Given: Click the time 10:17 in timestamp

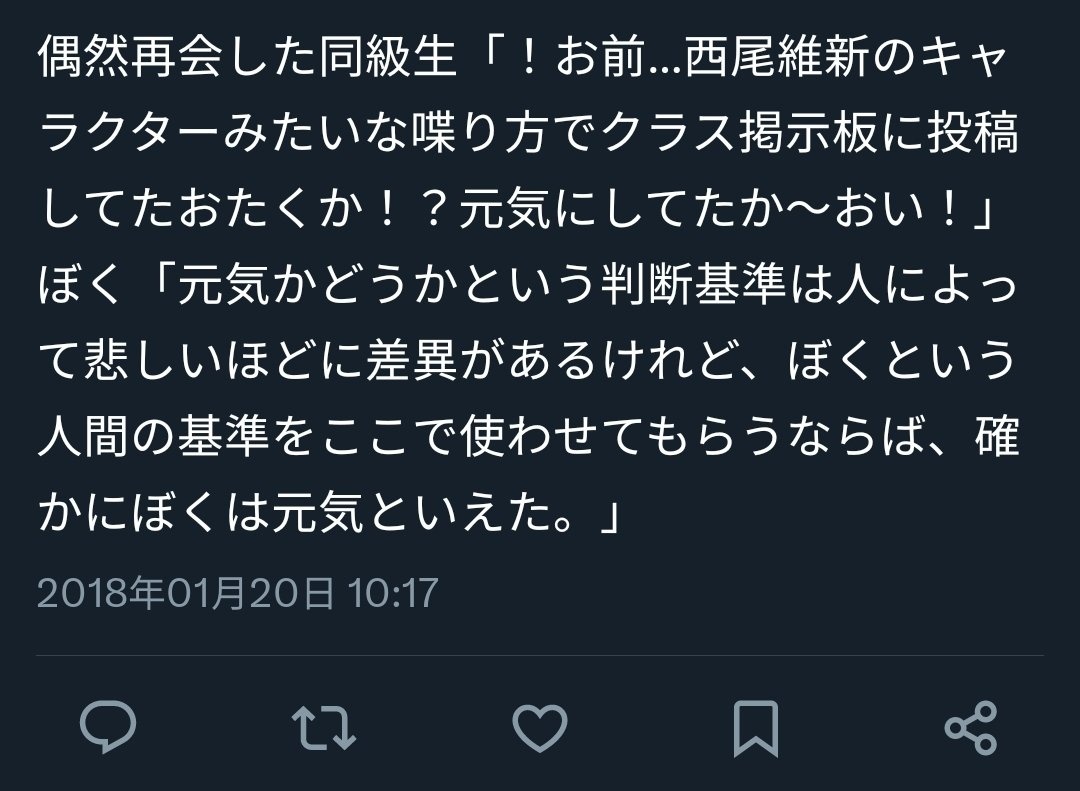Looking at the screenshot, I should (x=393, y=593).
